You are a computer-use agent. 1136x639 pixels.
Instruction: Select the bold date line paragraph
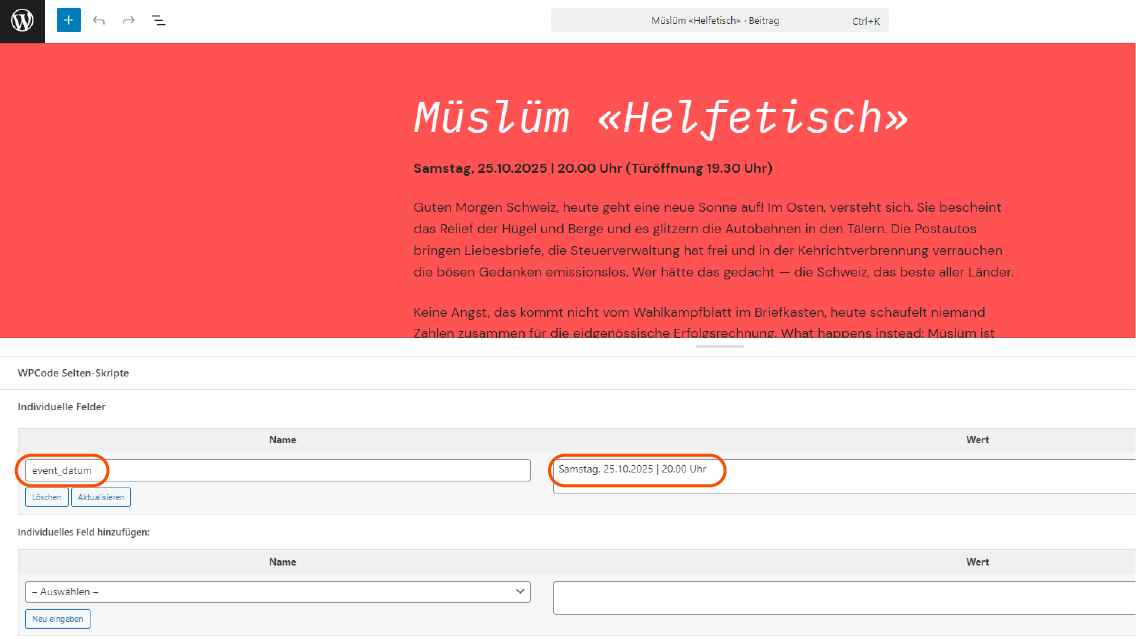click(x=592, y=168)
